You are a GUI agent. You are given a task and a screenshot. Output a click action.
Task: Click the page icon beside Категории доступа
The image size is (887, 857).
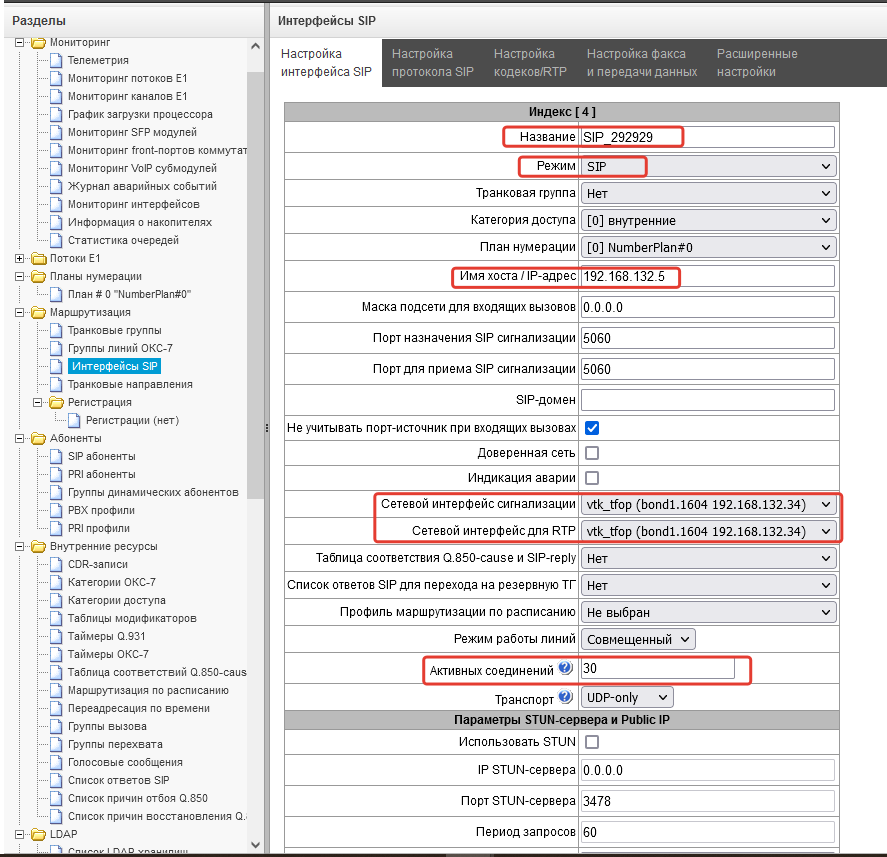(56, 600)
